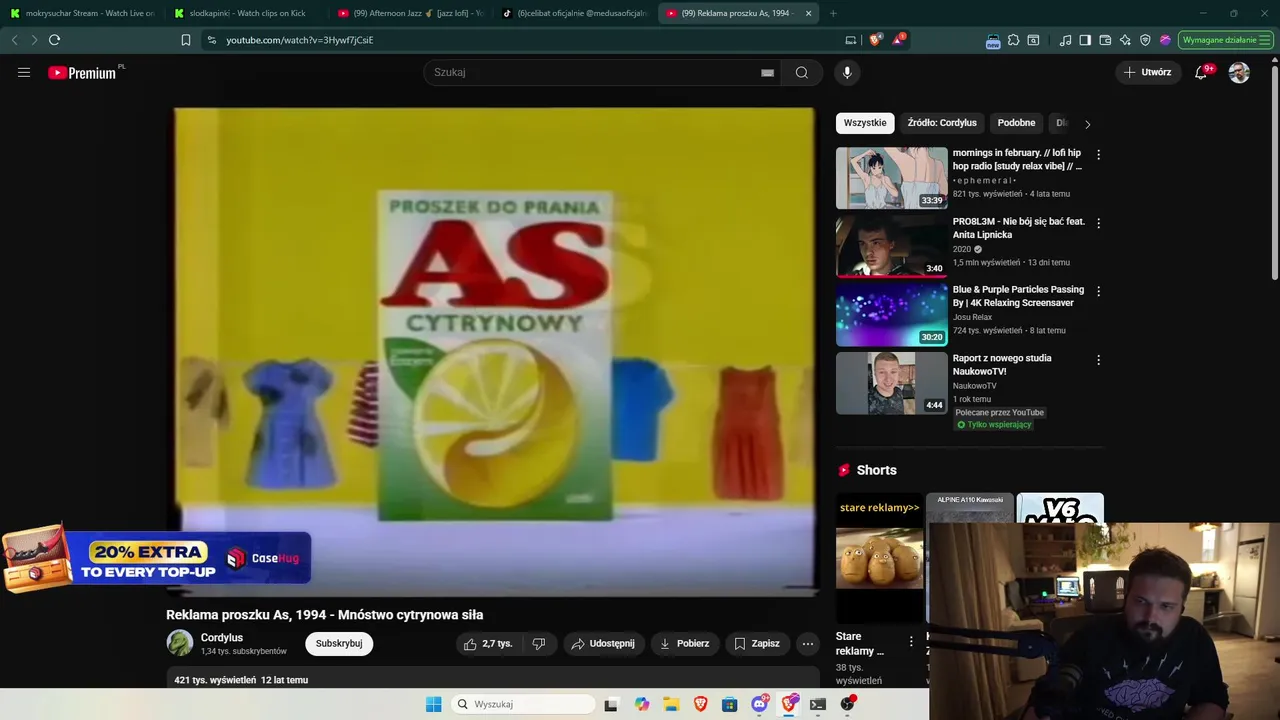The height and width of the screenshot is (720, 1280).
Task: Start voice search with microphone icon
Action: [x=847, y=72]
